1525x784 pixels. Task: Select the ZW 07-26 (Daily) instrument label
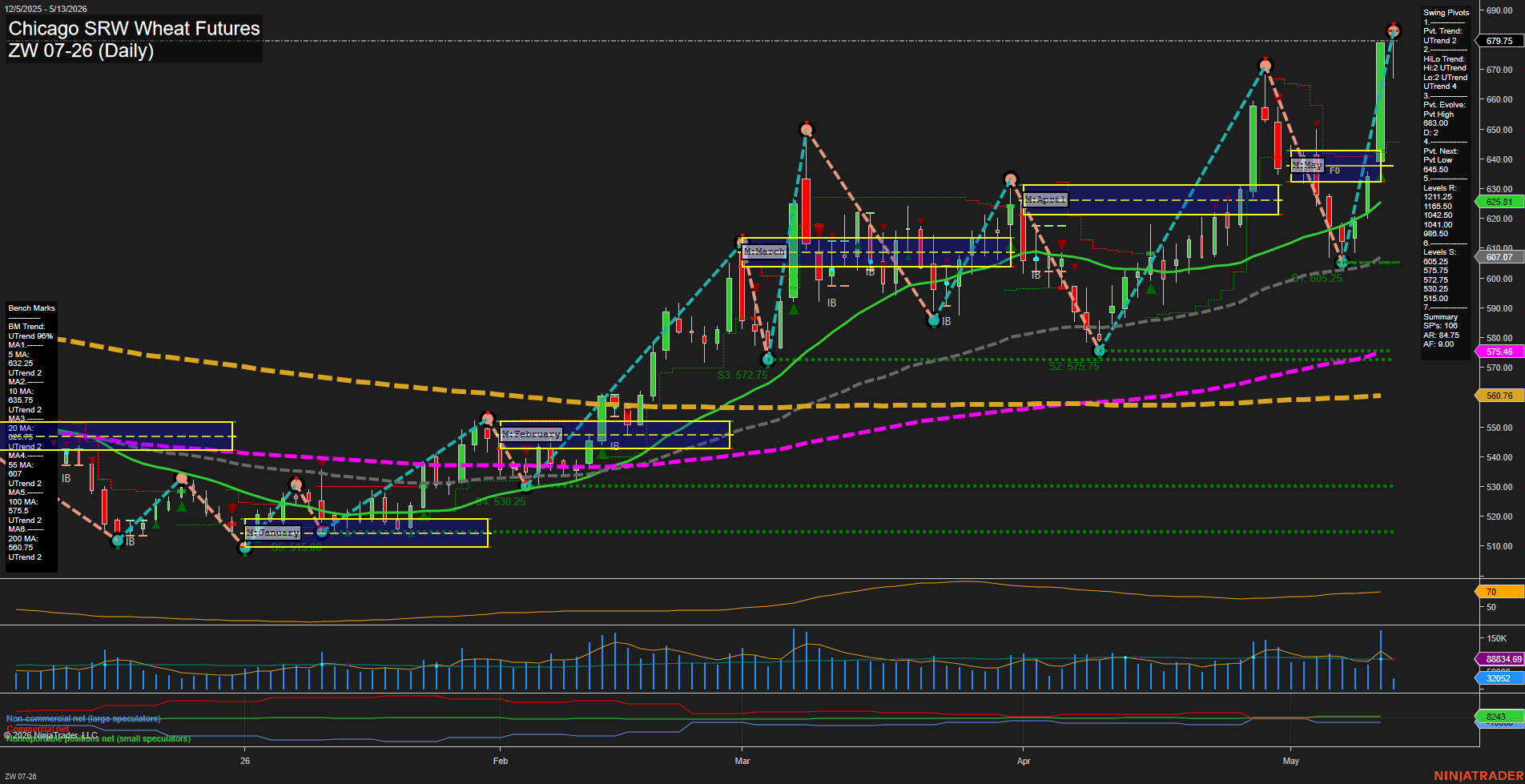click(80, 50)
